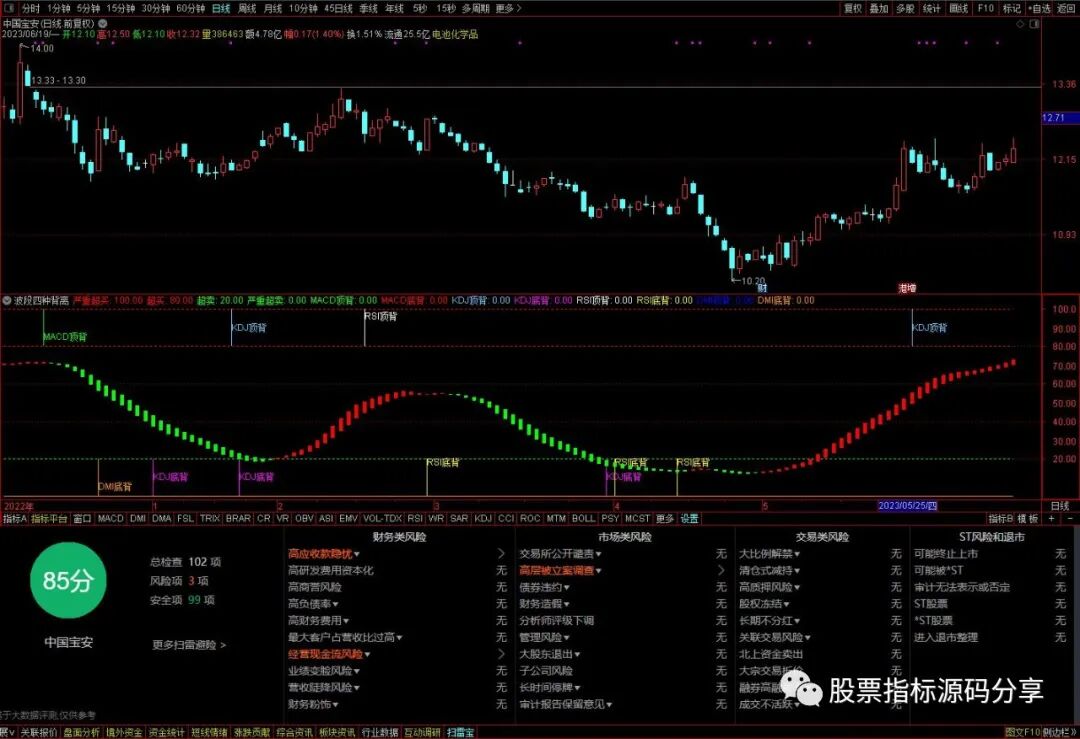Click the 财 marker below the price low

(762, 288)
